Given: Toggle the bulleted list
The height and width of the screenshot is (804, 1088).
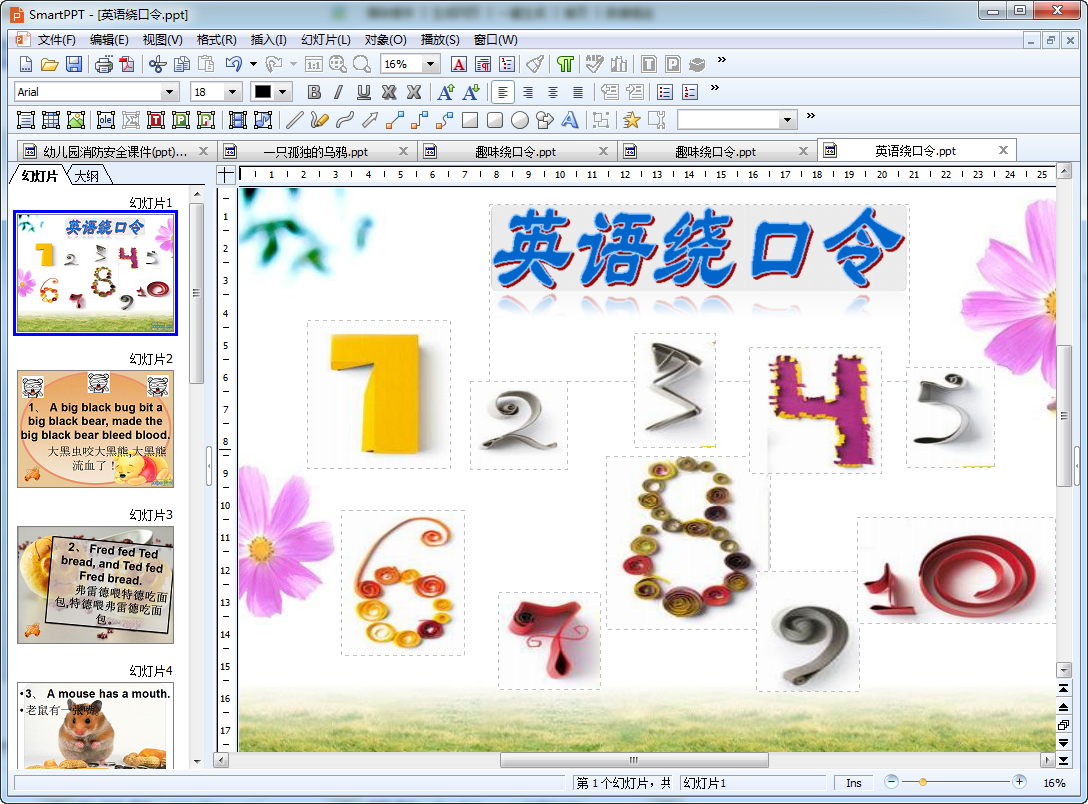Looking at the screenshot, I should click(665, 92).
